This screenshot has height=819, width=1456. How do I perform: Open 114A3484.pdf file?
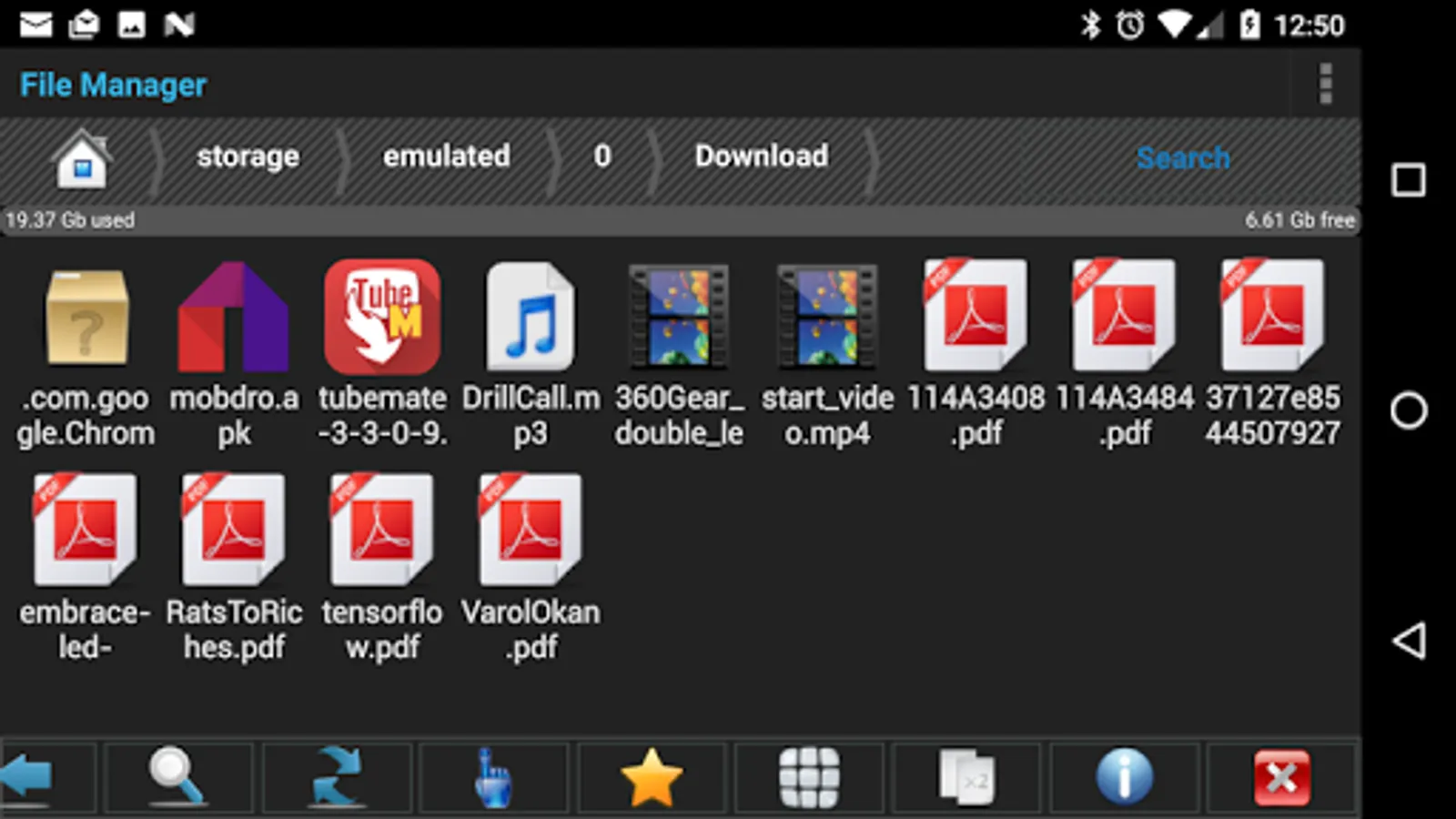click(x=1125, y=355)
